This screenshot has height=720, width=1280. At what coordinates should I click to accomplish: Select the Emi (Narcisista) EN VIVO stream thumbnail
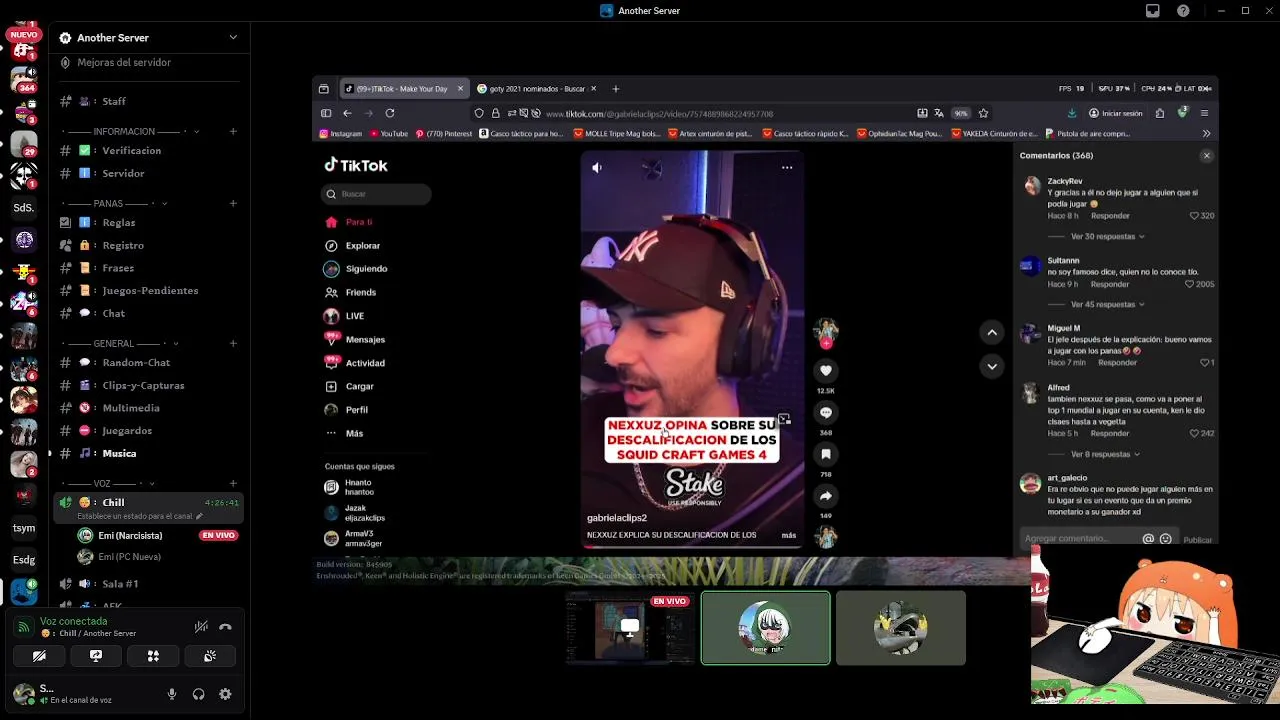pyautogui.click(x=630, y=628)
